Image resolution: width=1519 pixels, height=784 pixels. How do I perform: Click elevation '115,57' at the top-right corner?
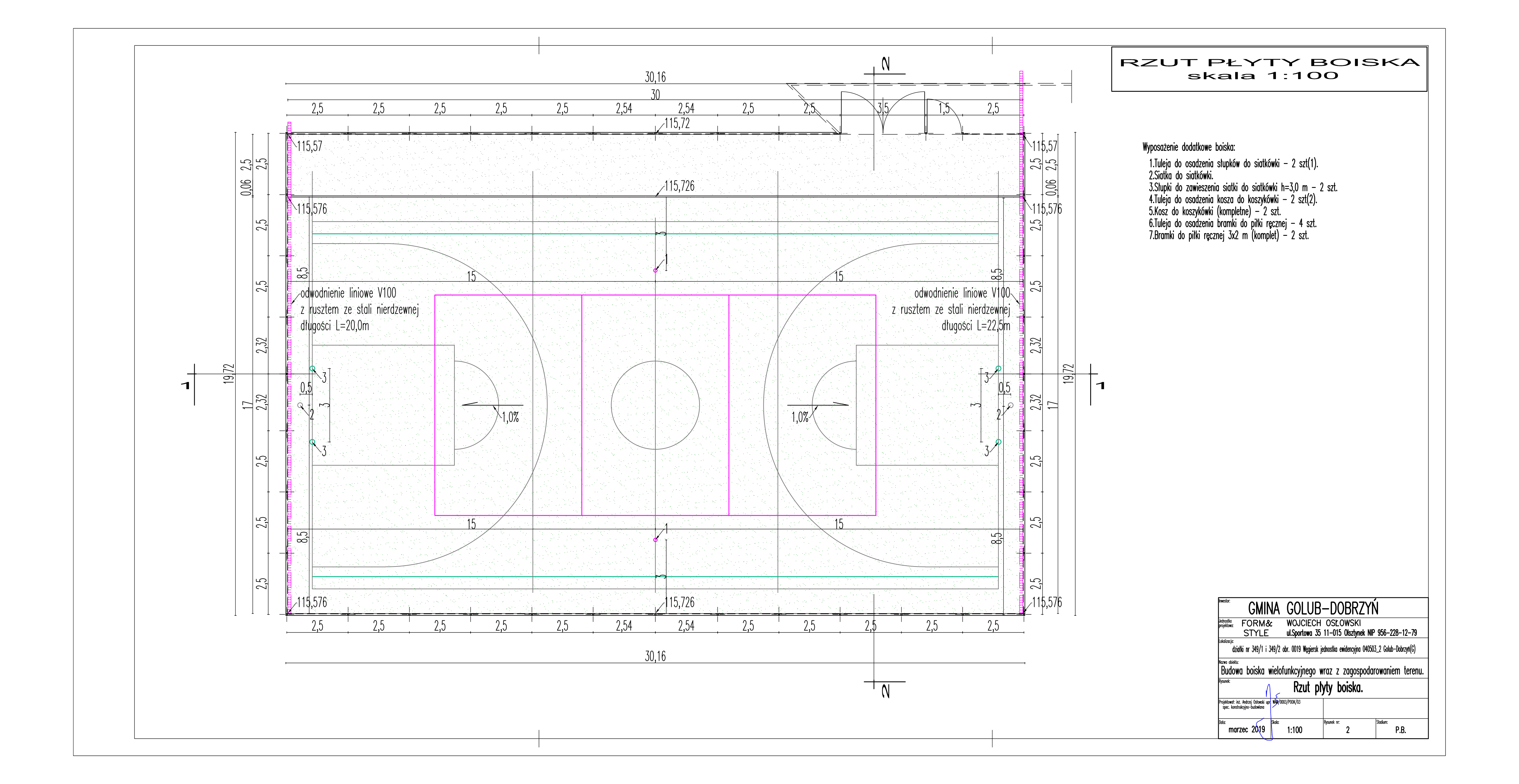pyautogui.click(x=1045, y=147)
